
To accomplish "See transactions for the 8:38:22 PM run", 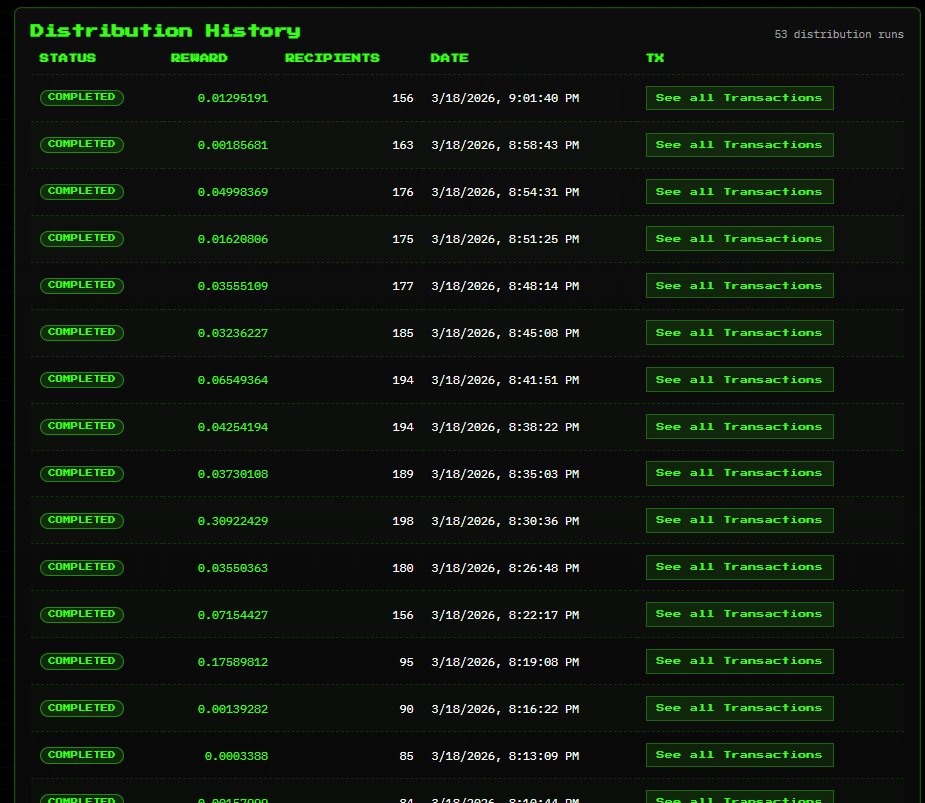I will click(739, 427).
